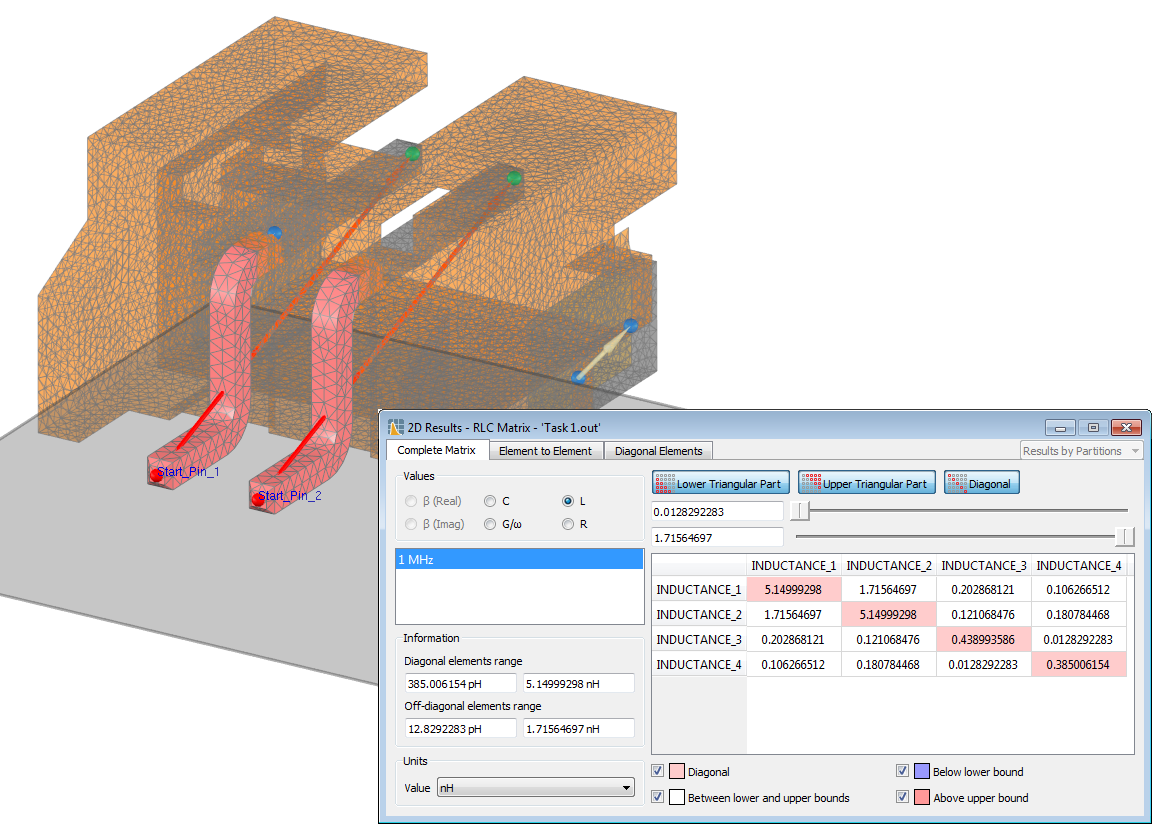1152x824 pixels.
Task: Uncheck the Diagonal legend checkbox
Action: 657,771
